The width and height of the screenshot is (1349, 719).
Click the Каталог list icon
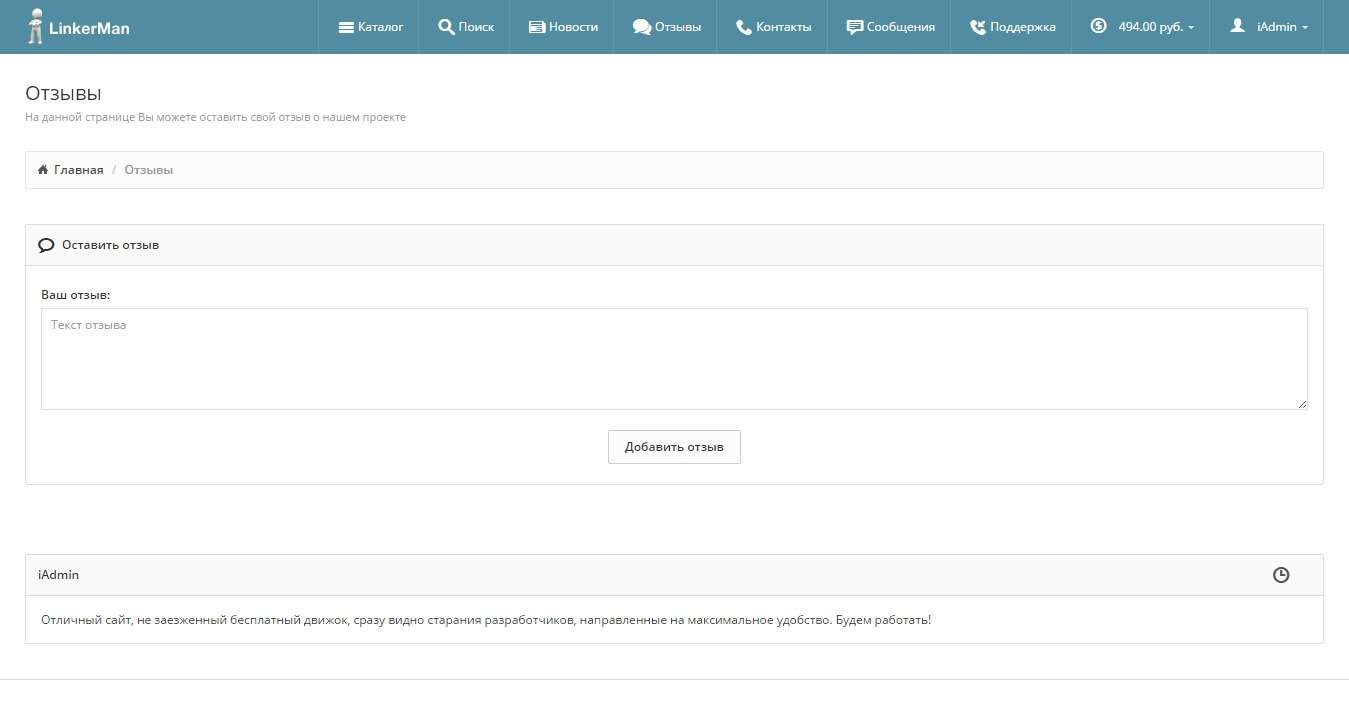(x=346, y=27)
